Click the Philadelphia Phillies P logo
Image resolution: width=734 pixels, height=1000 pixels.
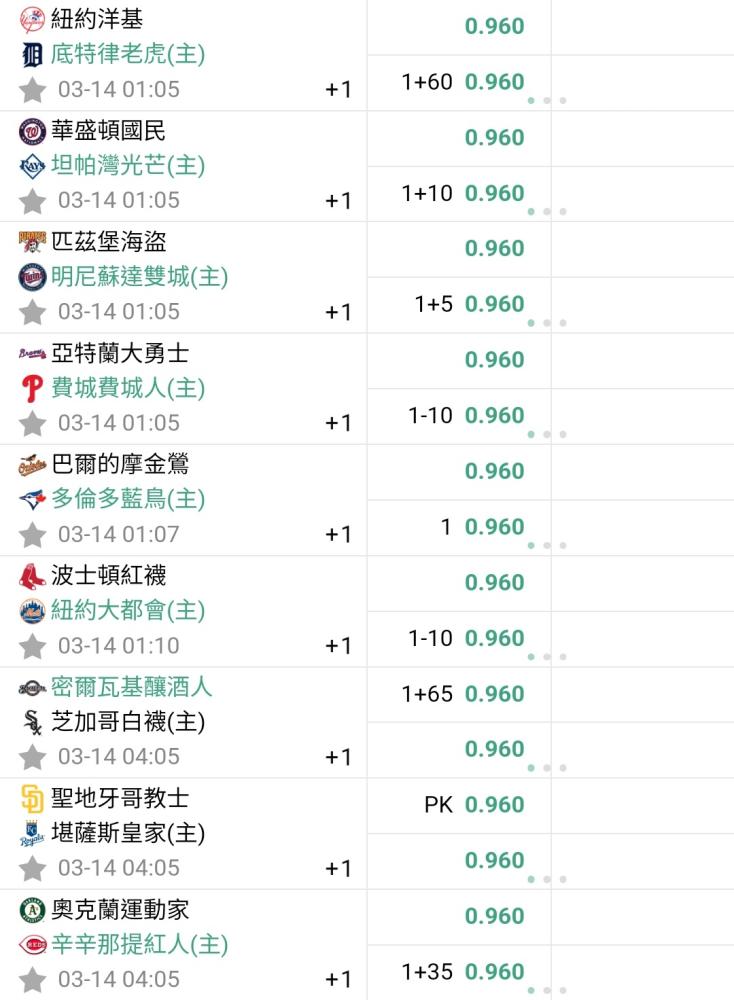coord(32,388)
